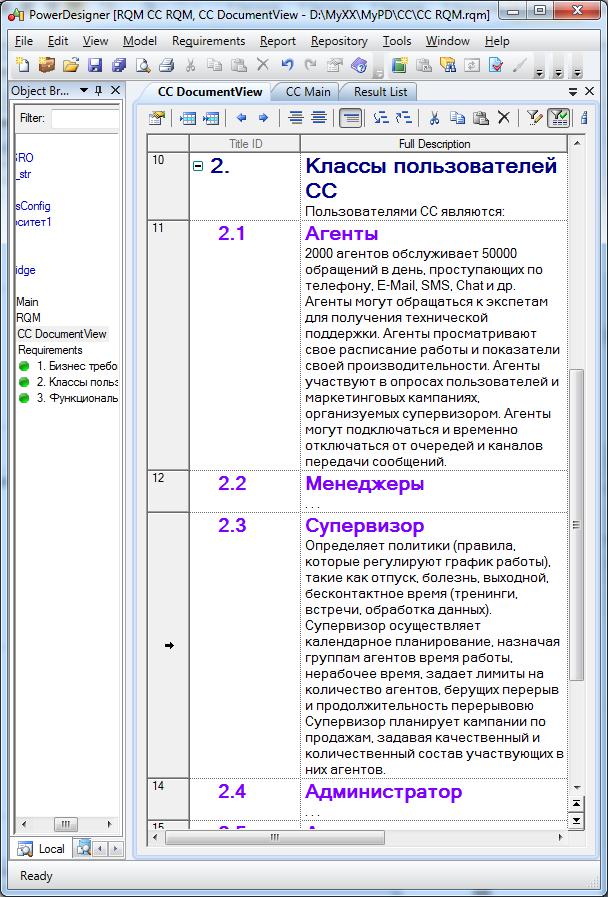Open the Report menu
The image size is (608, 897).
pos(277,41)
